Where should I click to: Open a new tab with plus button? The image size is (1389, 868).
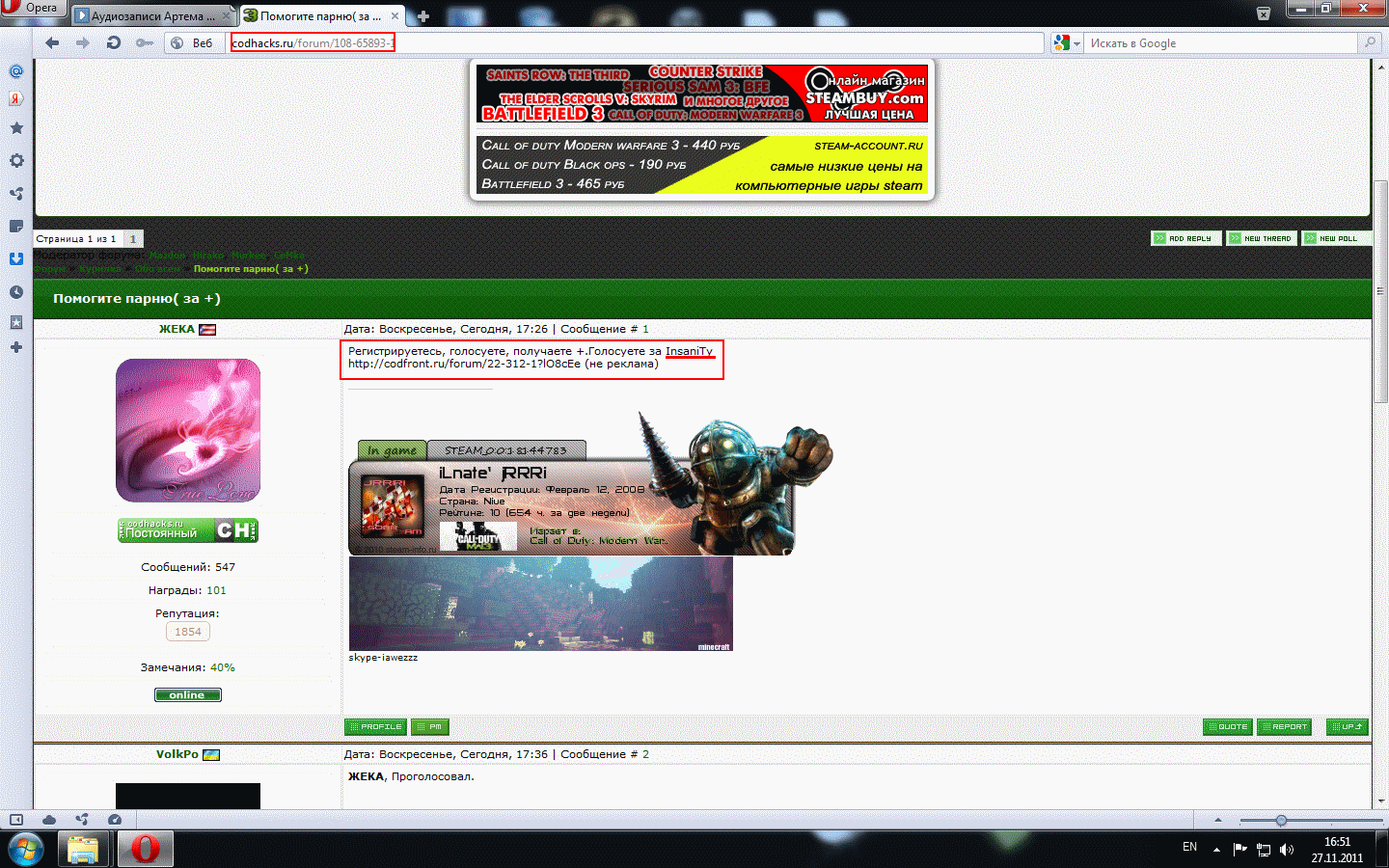click(422, 16)
